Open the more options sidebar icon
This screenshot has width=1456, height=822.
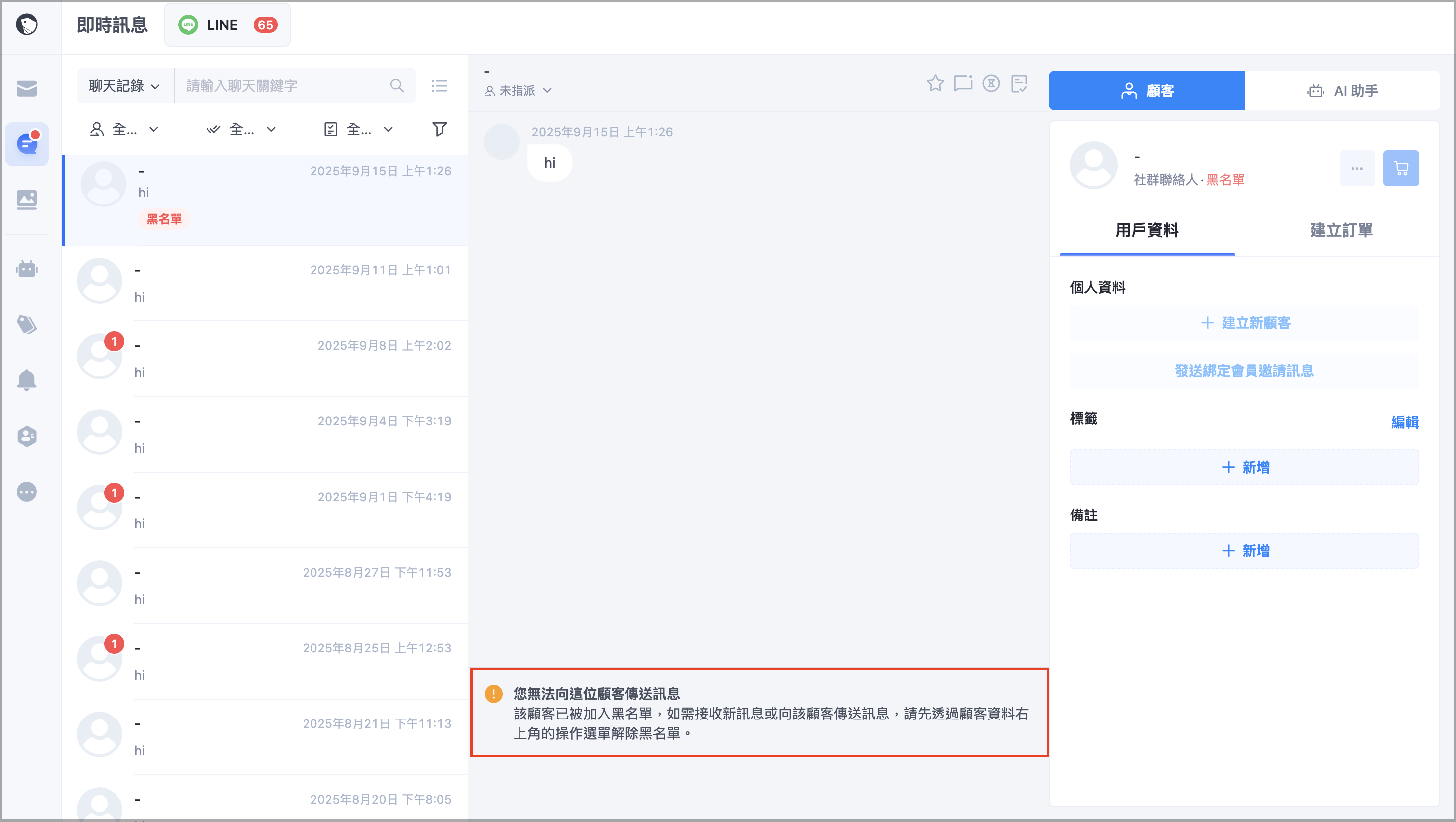[x=26, y=492]
